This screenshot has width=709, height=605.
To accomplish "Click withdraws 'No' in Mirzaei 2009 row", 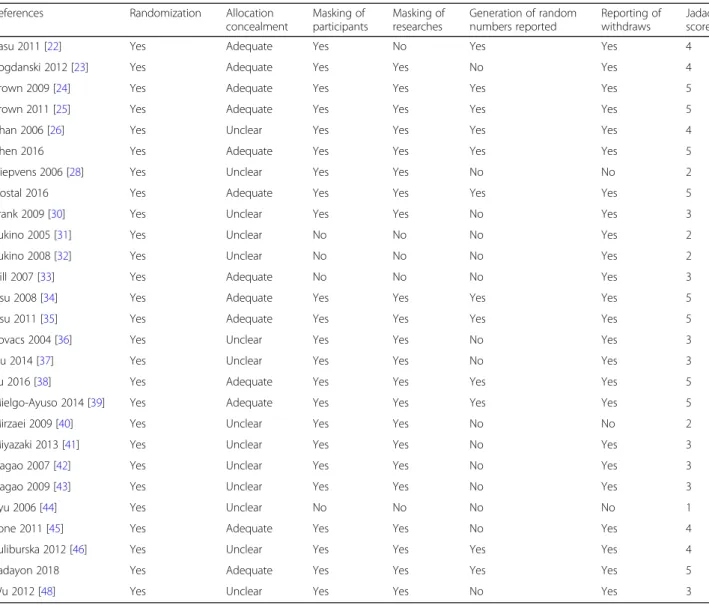I will [x=608, y=424].
